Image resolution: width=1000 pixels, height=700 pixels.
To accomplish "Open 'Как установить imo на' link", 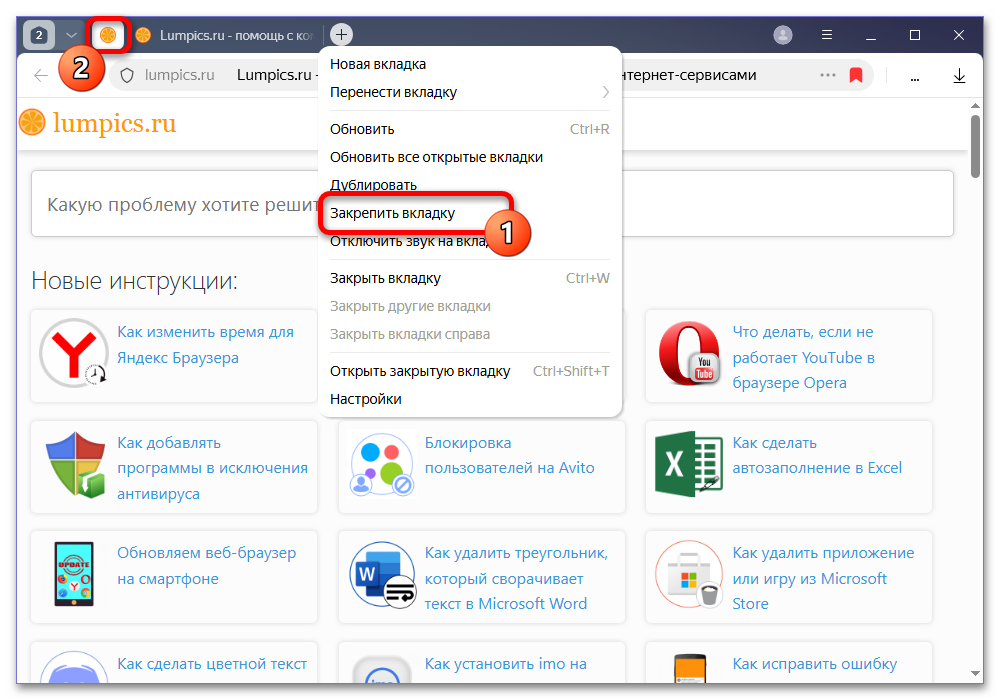I will pos(506,664).
